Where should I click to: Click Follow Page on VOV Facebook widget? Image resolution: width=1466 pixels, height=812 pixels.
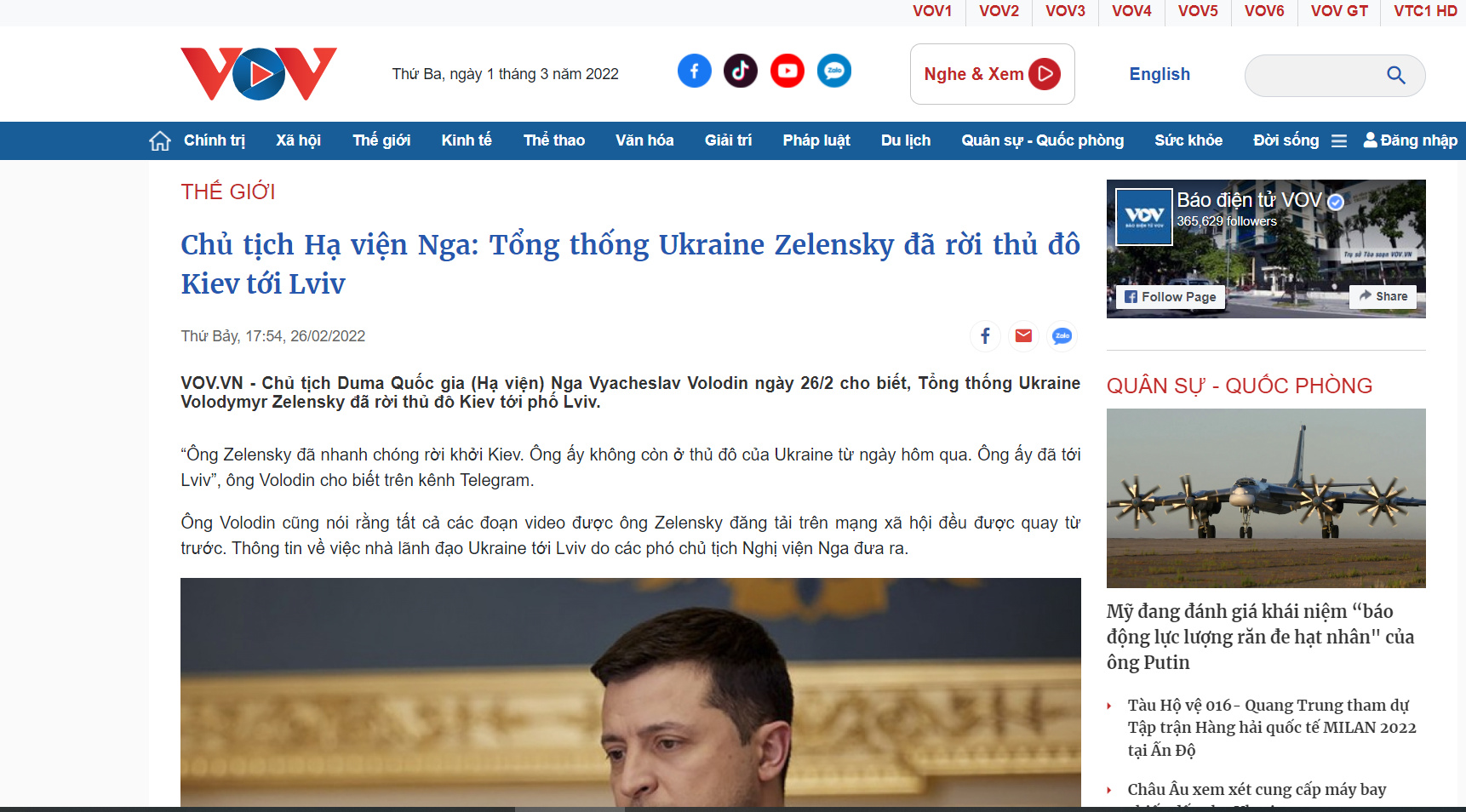point(1171,296)
